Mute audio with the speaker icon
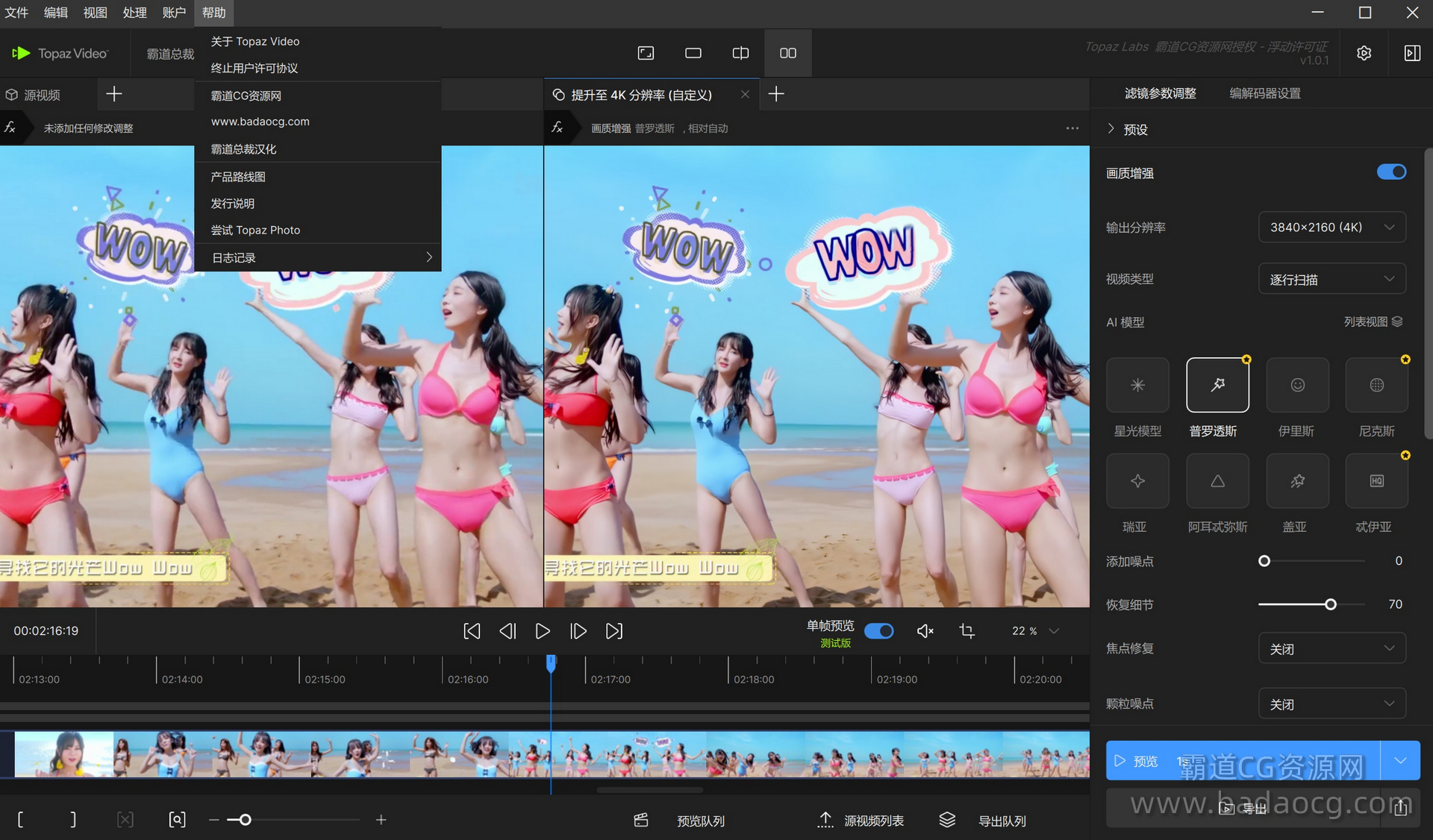The image size is (1433, 840). (925, 631)
